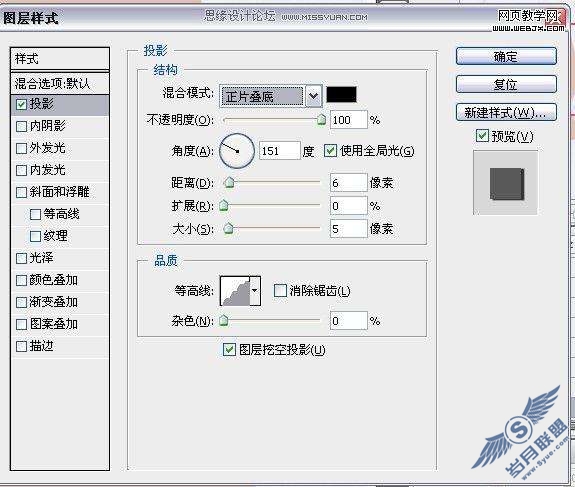Toggle 使用全局光 global light checkbox
575x487 pixels.
(330, 151)
